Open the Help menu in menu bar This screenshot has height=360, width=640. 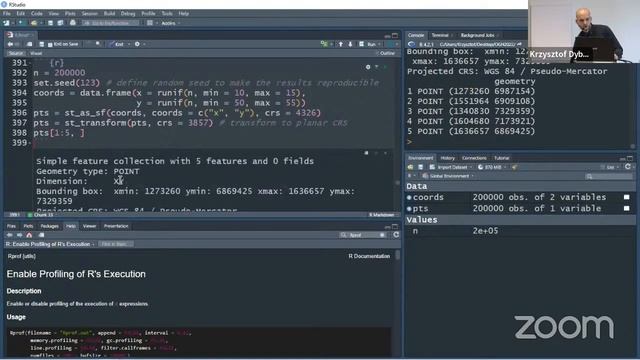[184, 13]
